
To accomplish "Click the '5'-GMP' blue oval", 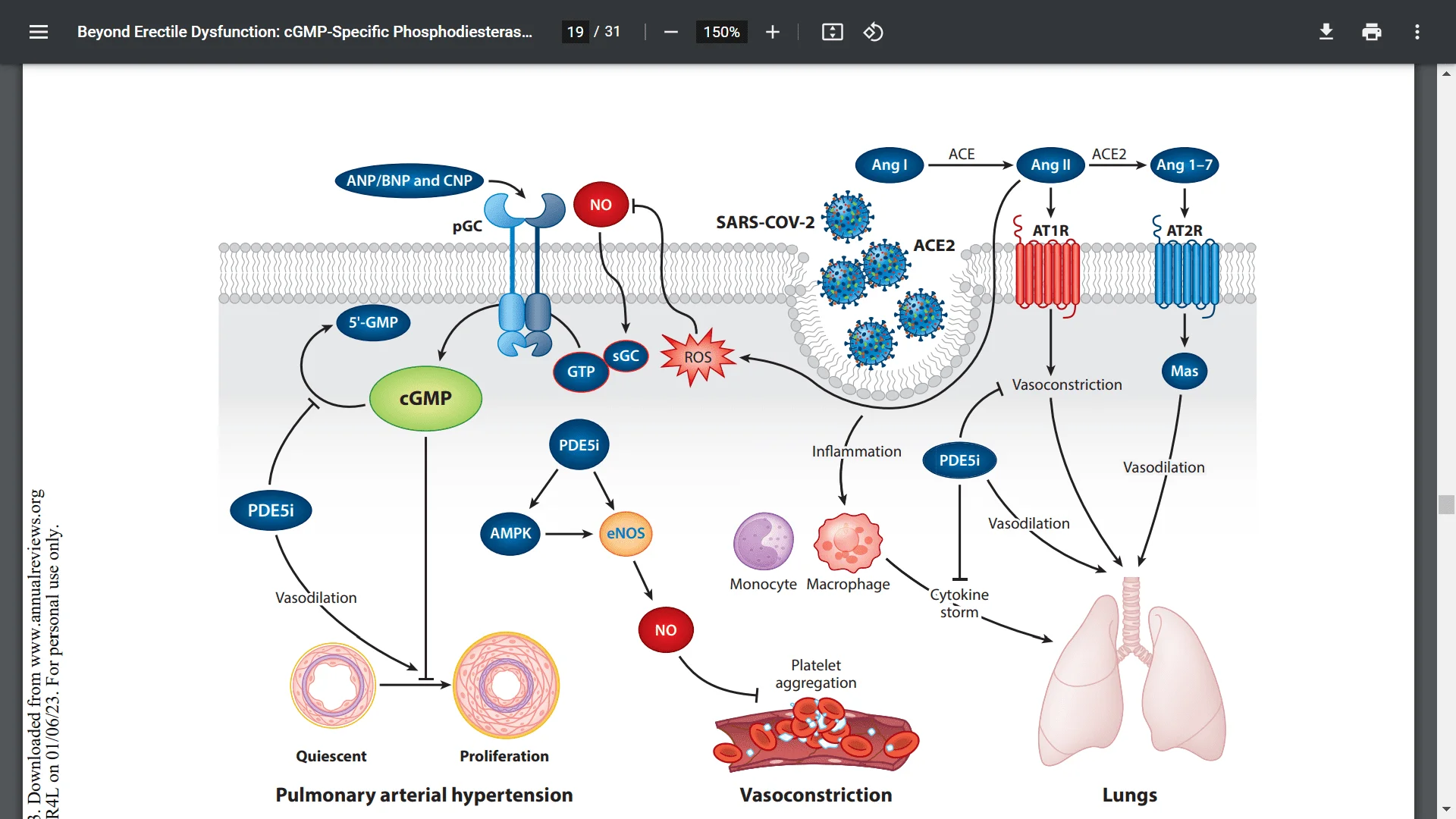I will coord(373,322).
